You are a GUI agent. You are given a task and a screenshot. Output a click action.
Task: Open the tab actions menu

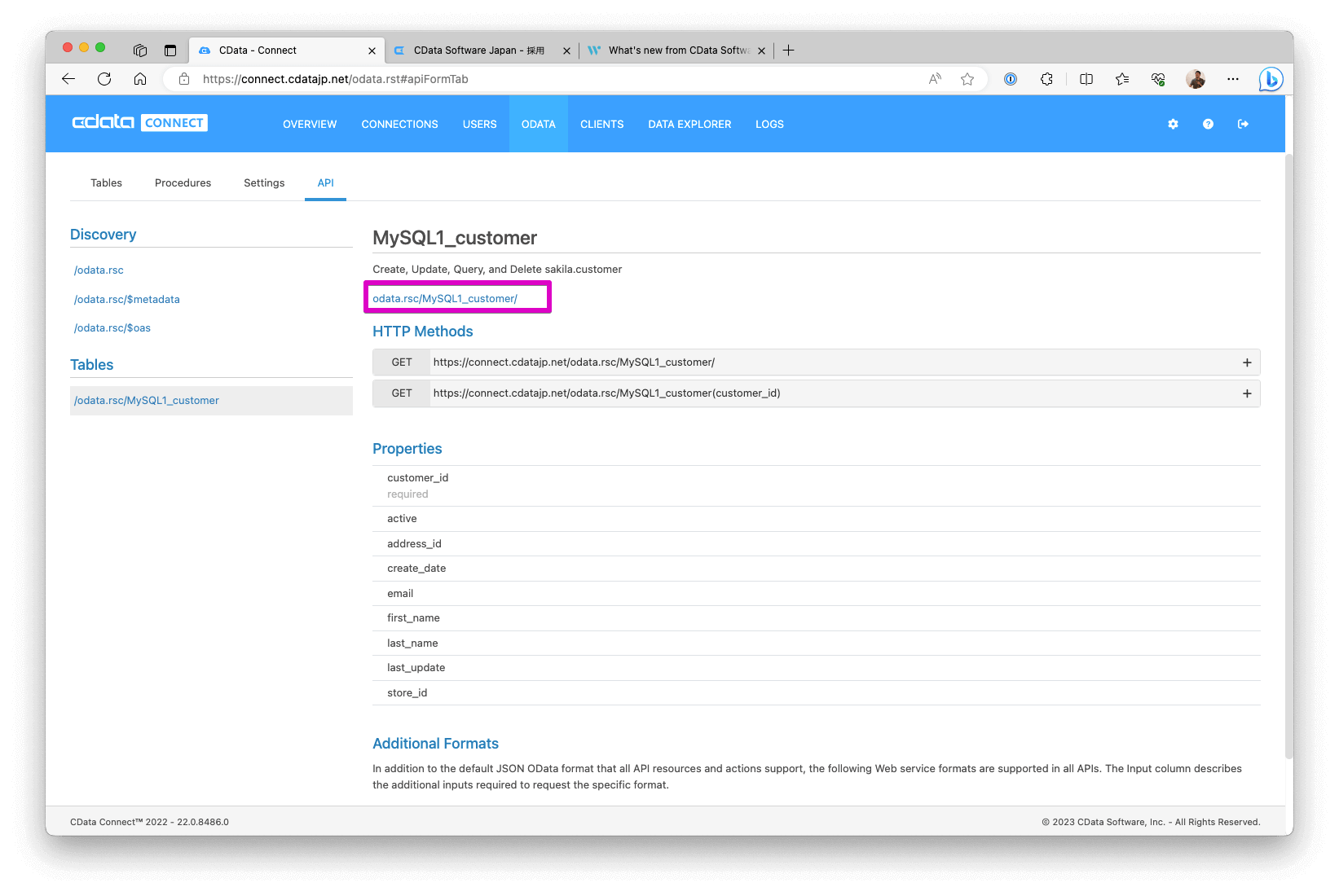coord(170,51)
